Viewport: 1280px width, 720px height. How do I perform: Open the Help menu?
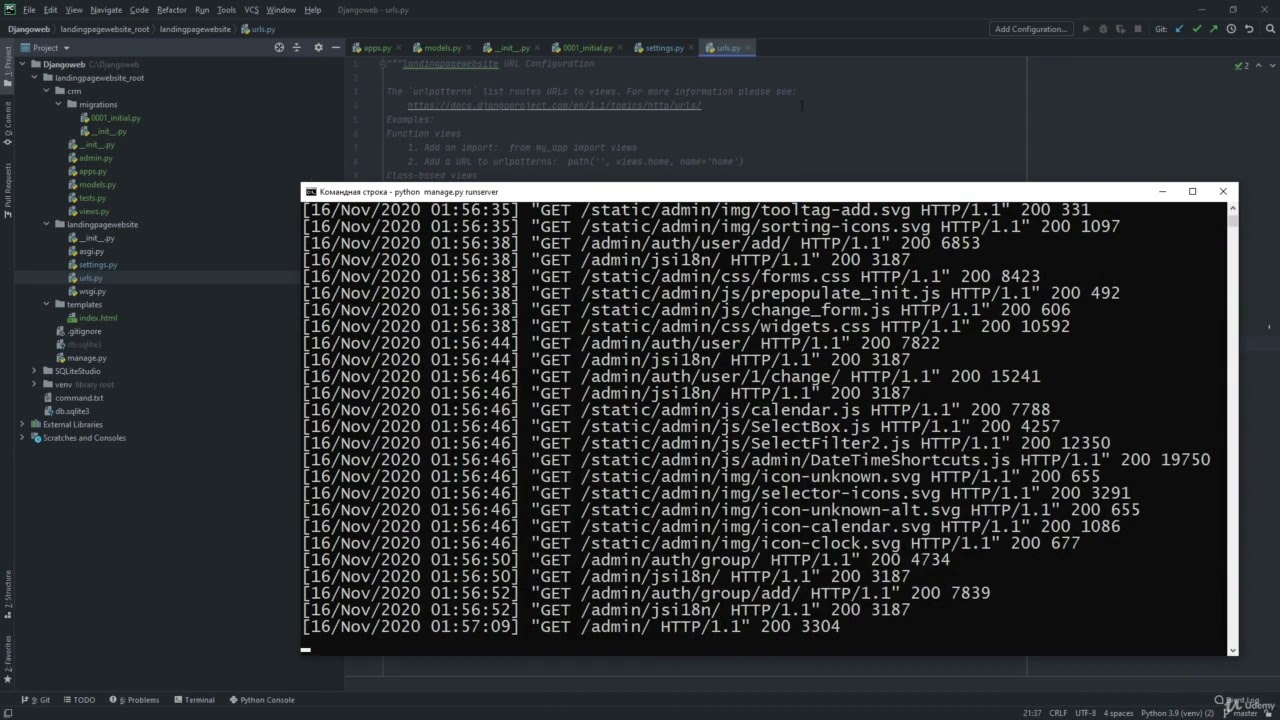313,10
